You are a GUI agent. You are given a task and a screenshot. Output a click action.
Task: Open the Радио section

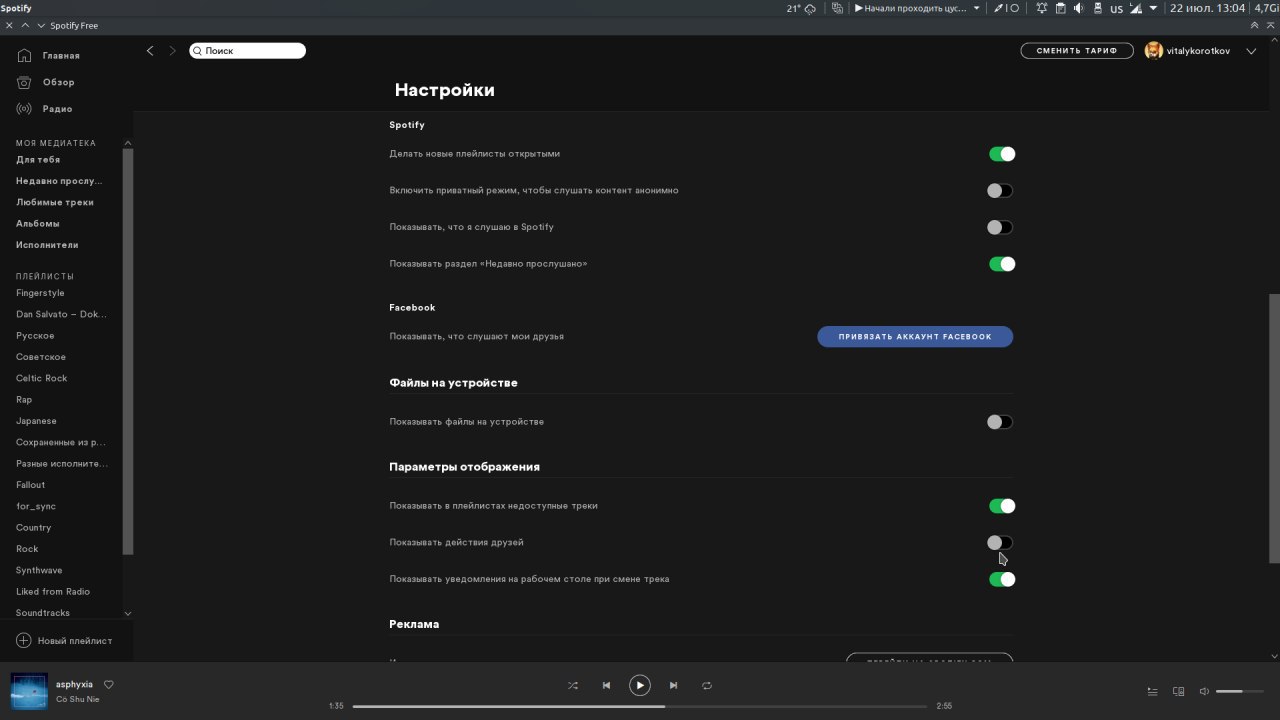tap(45, 109)
